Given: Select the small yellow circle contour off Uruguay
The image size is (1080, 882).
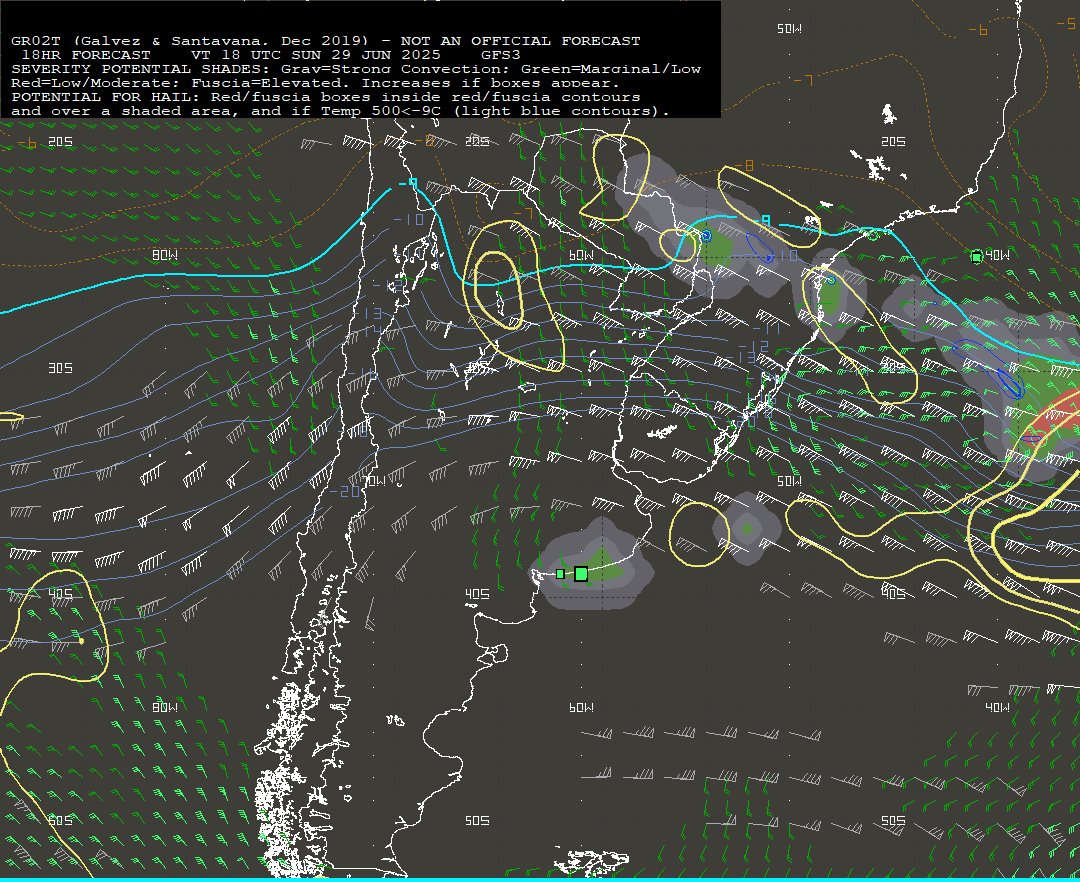Looking at the screenshot, I should [x=699, y=534].
